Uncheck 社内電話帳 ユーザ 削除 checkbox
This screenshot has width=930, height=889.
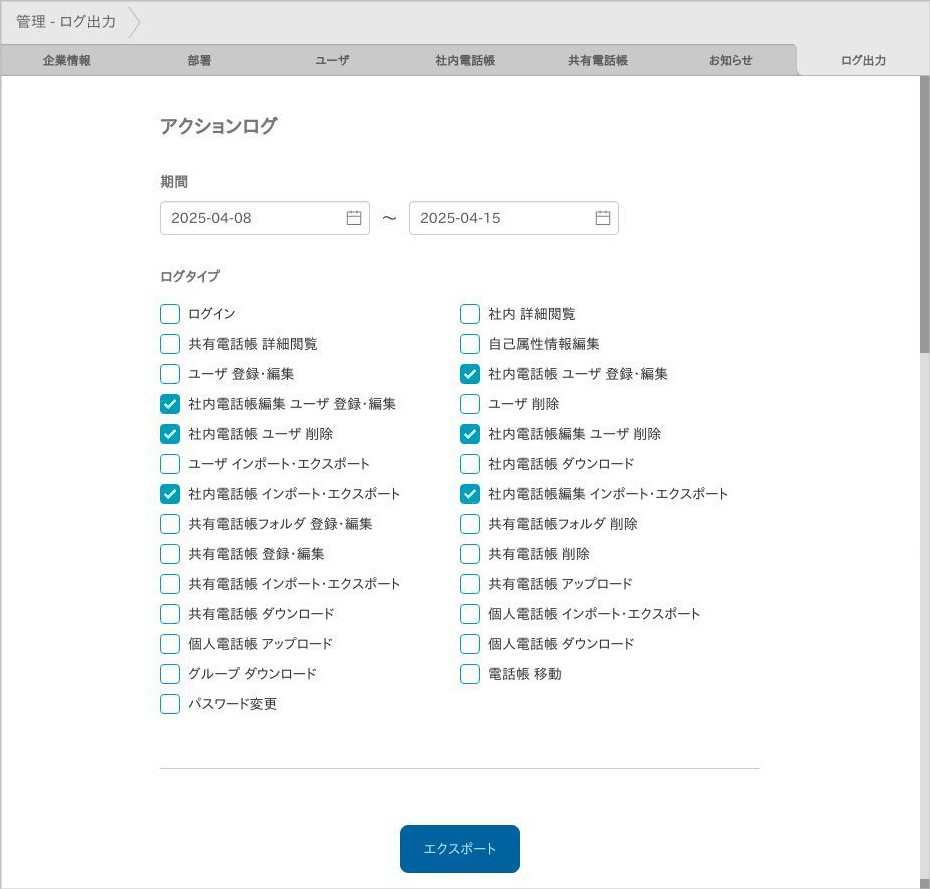[x=170, y=434]
